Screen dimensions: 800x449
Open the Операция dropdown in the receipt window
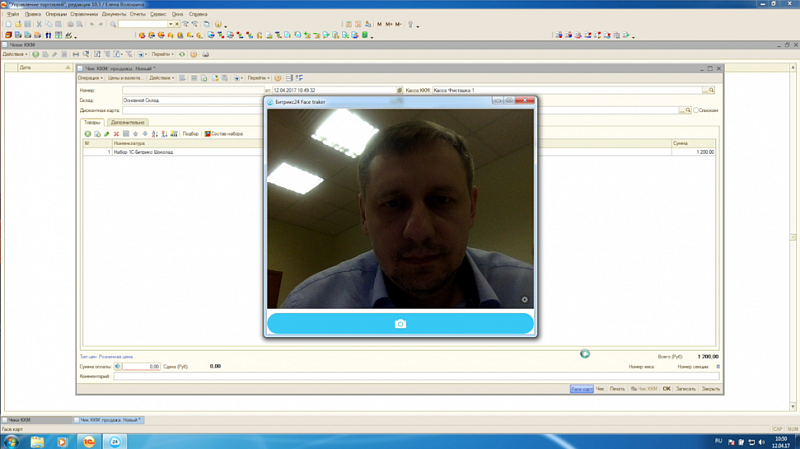90,78
